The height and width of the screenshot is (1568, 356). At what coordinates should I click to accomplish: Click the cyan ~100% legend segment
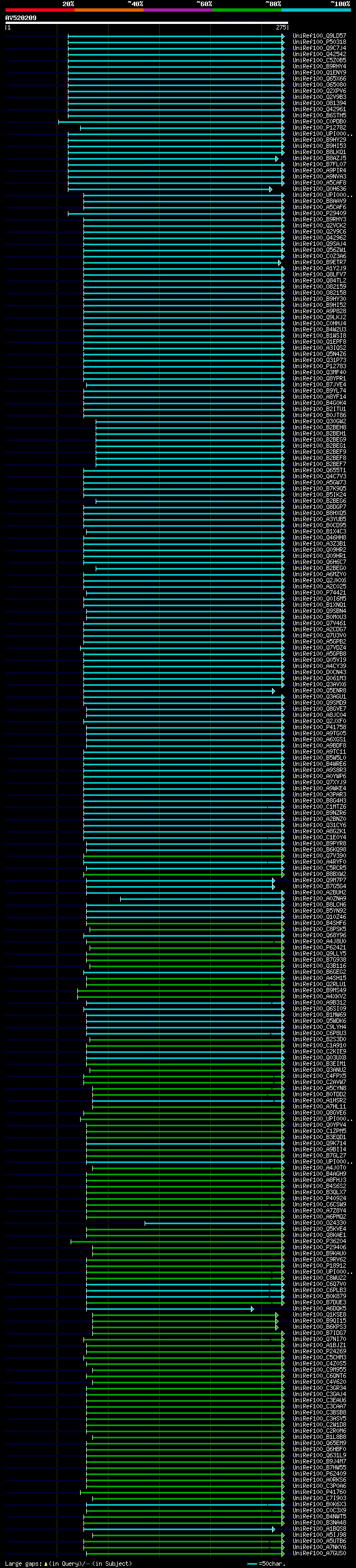point(316,10)
